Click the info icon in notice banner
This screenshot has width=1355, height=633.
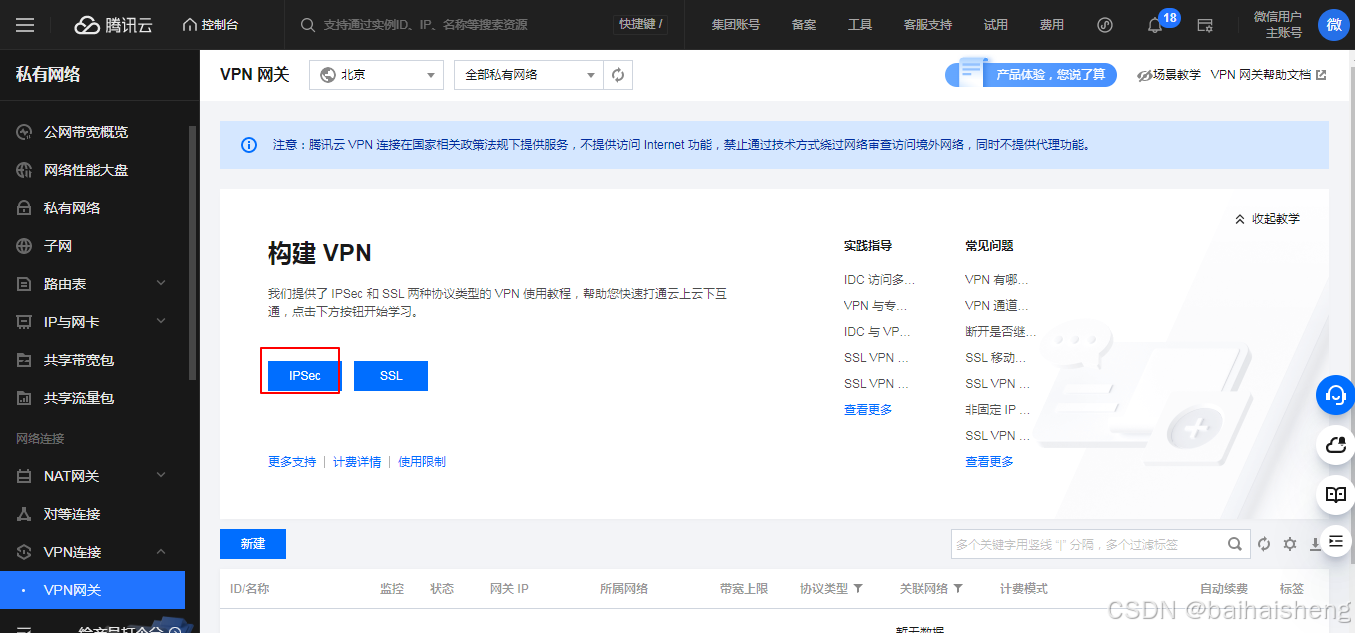249,145
